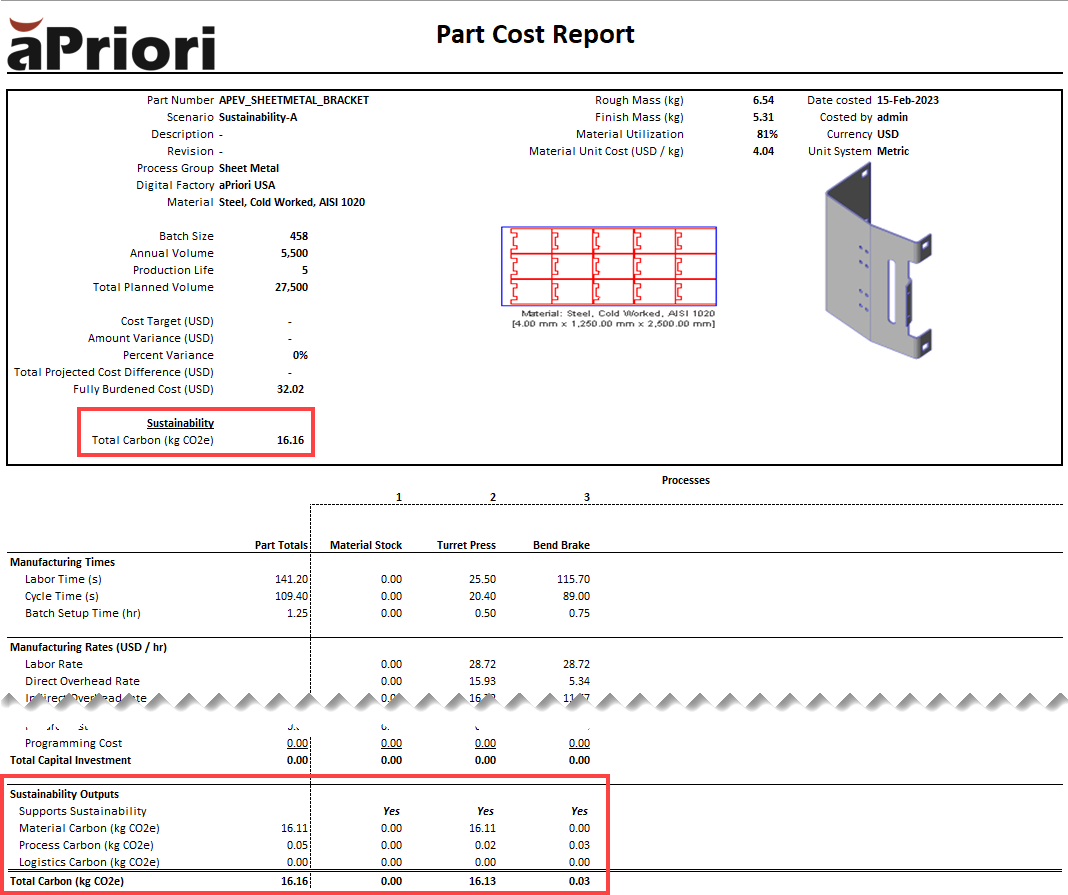
Task: Click Turret Press labor rate 28.72
Action: point(482,664)
